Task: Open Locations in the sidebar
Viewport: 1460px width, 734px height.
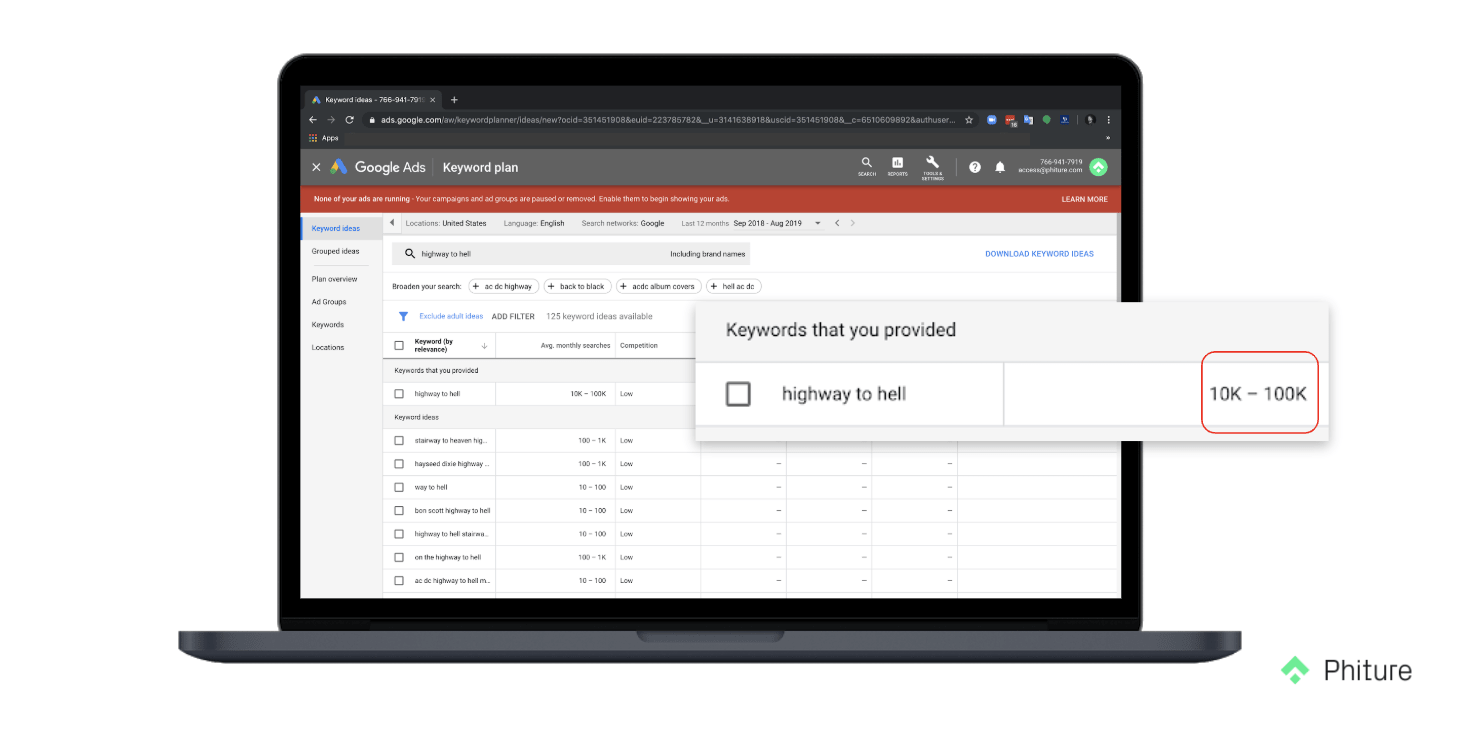Action: tap(328, 348)
